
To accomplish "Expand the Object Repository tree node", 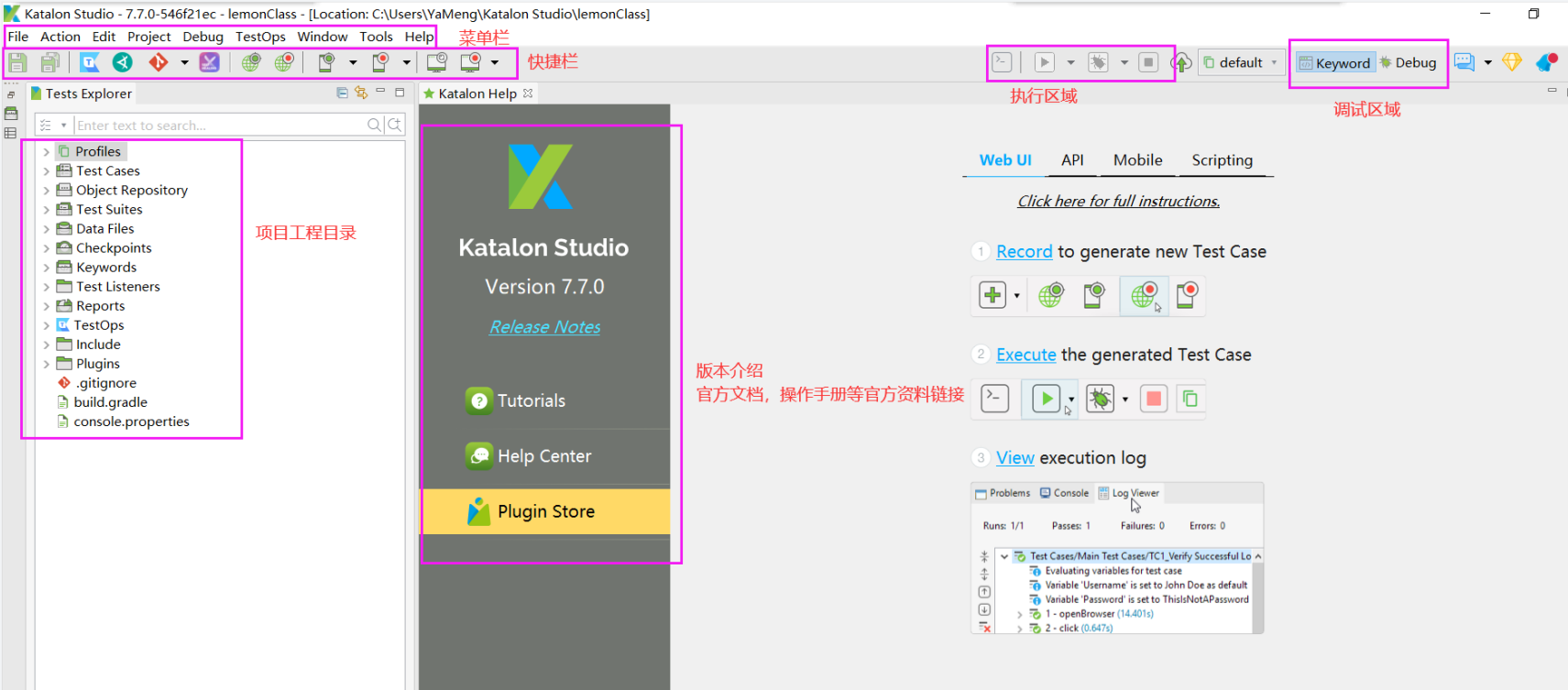I will 47,191.
